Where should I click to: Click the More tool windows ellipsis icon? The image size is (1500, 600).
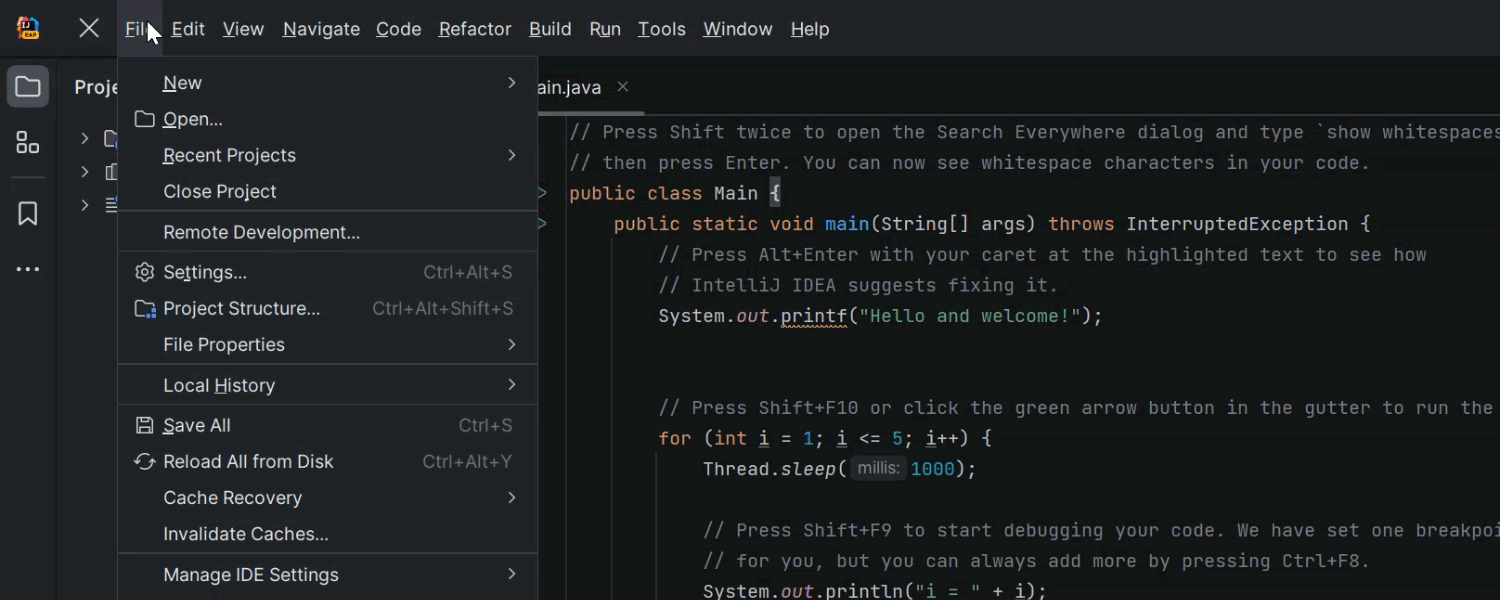point(28,269)
